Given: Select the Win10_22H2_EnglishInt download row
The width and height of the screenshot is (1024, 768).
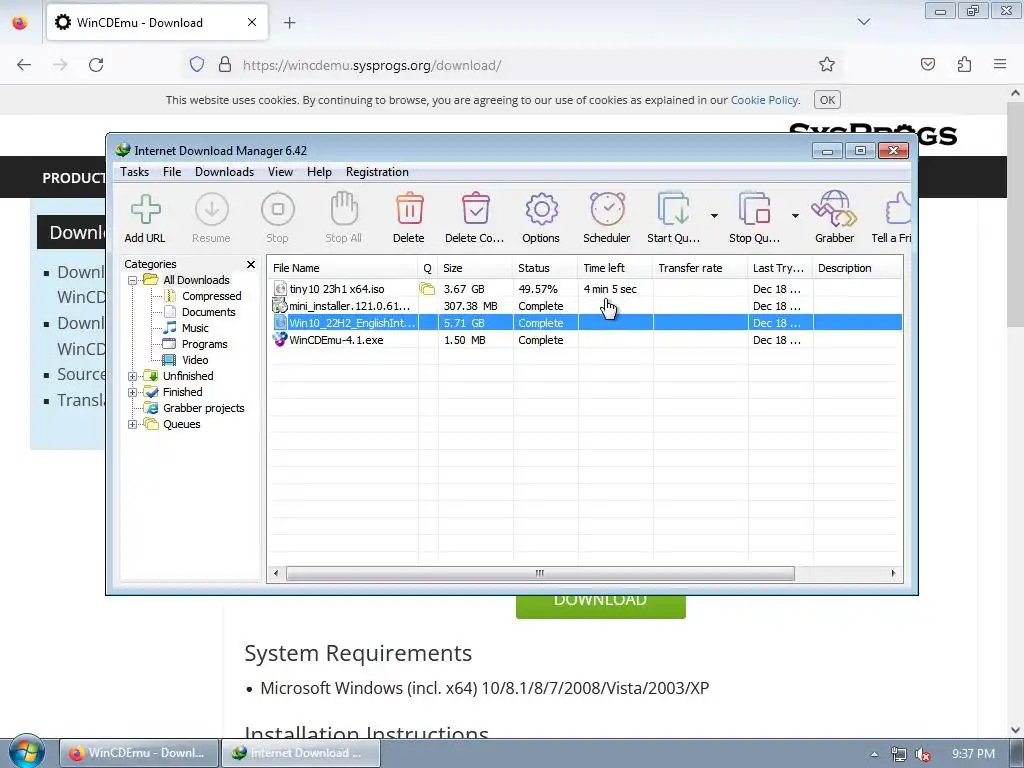Looking at the screenshot, I should click(584, 323).
